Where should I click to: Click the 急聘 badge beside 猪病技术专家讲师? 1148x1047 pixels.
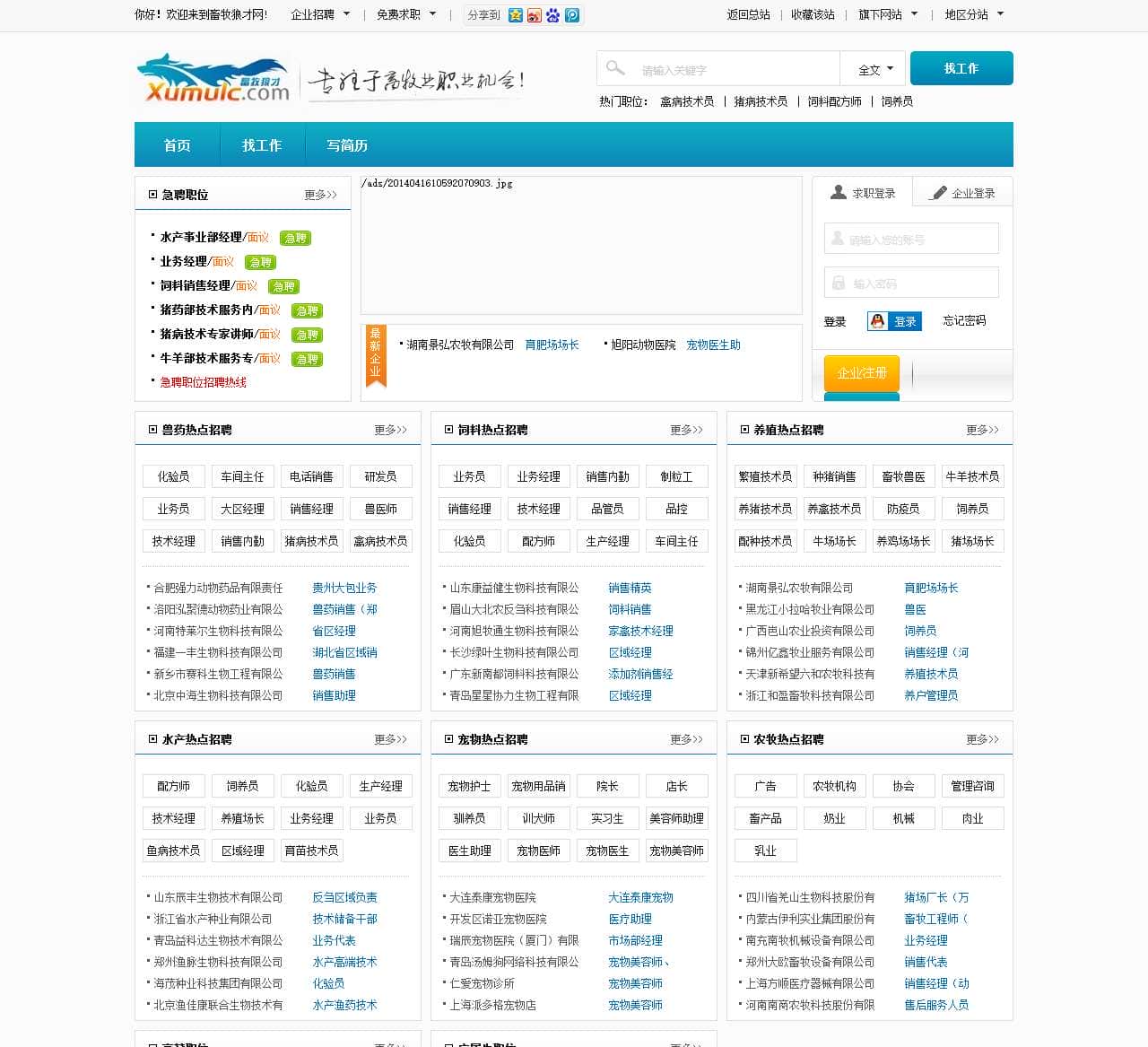coord(307,335)
